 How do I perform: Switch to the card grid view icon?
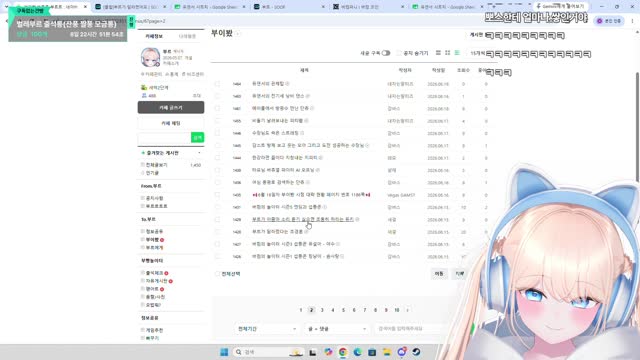[447, 53]
